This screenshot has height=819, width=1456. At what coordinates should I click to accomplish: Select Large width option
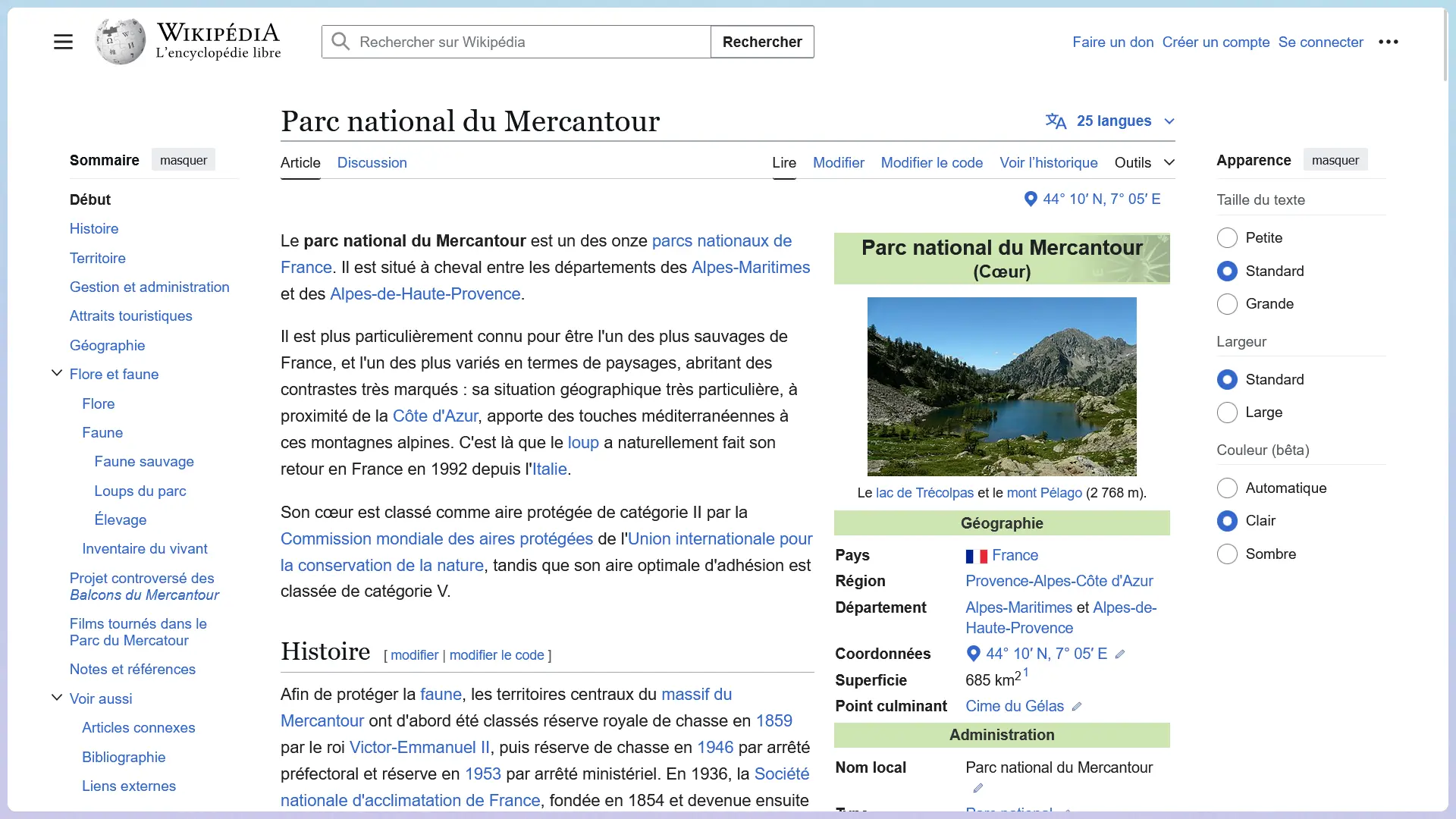1227,413
